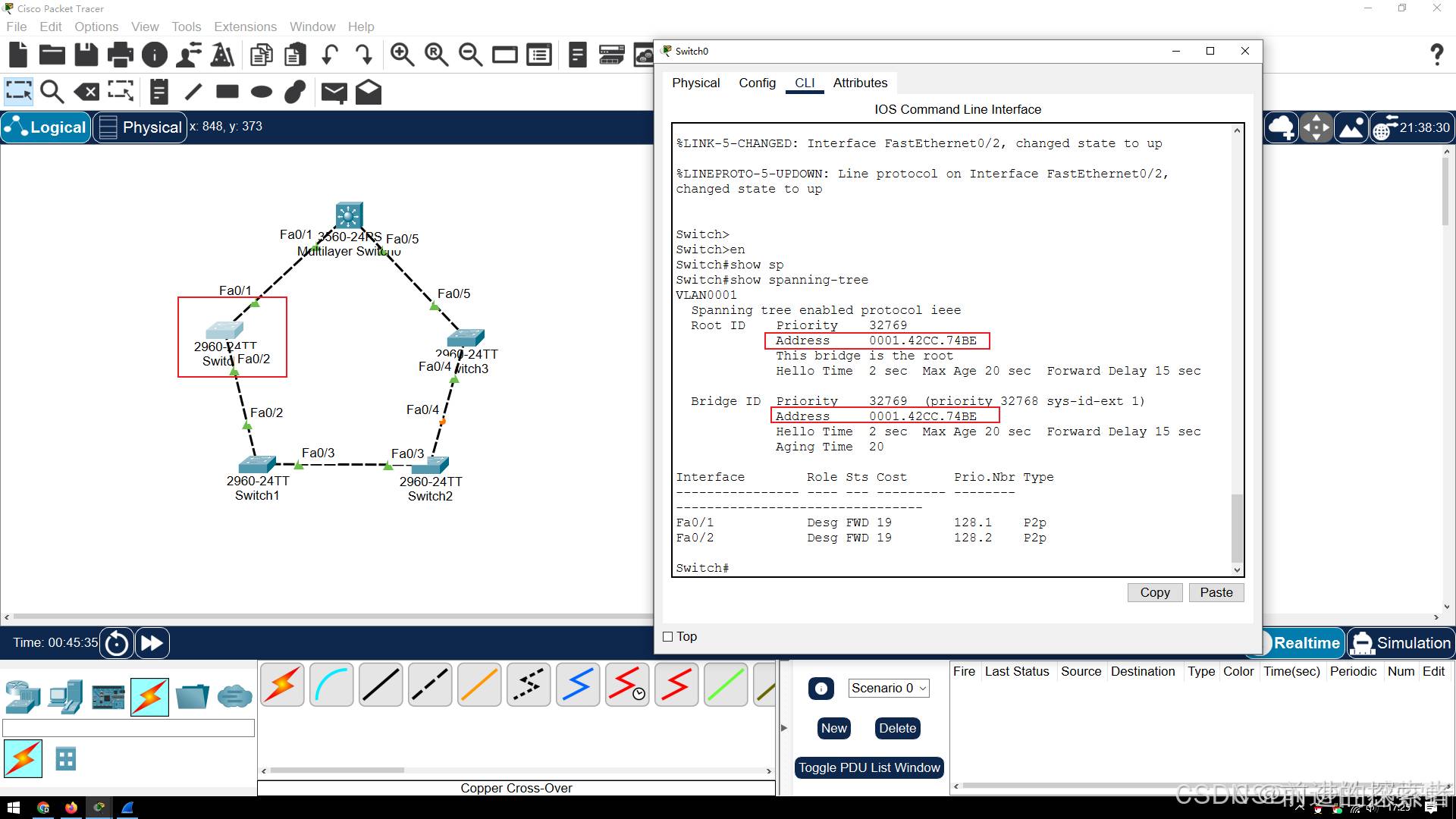Select the Inspect magnifier tool
This screenshot has width=1456, height=819.
coord(52,92)
